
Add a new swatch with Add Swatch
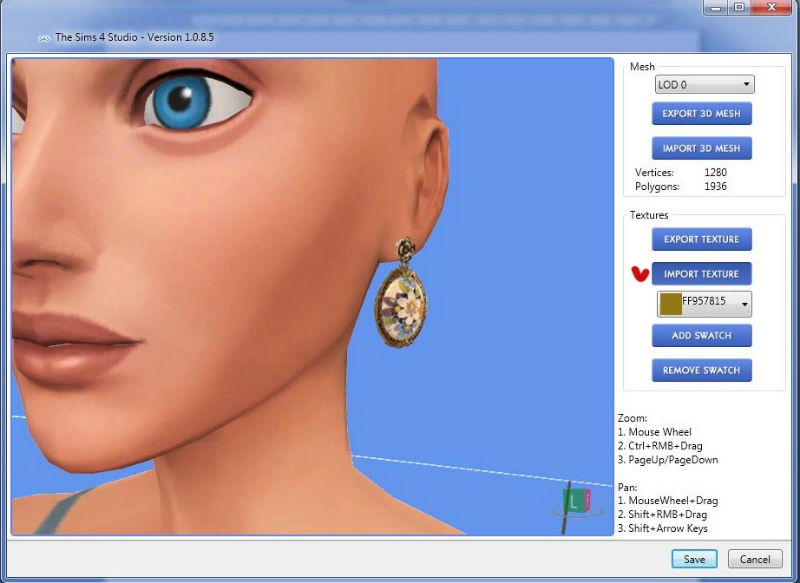701,336
